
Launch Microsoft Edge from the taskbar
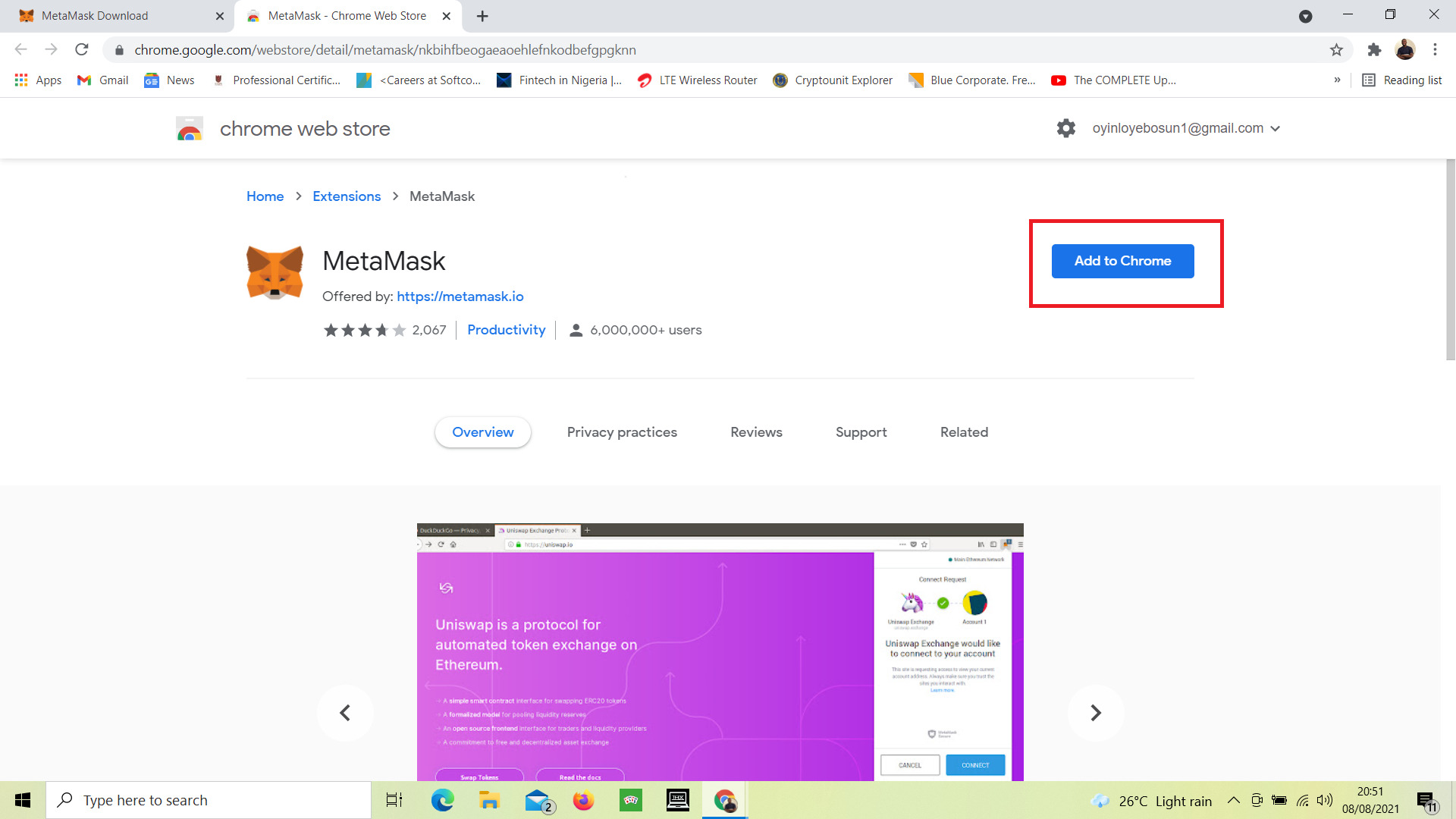tap(443, 800)
